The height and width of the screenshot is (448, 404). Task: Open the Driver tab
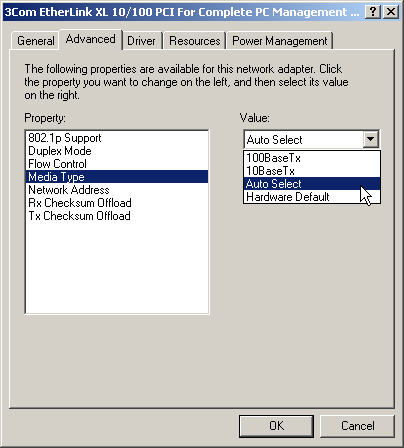(141, 41)
